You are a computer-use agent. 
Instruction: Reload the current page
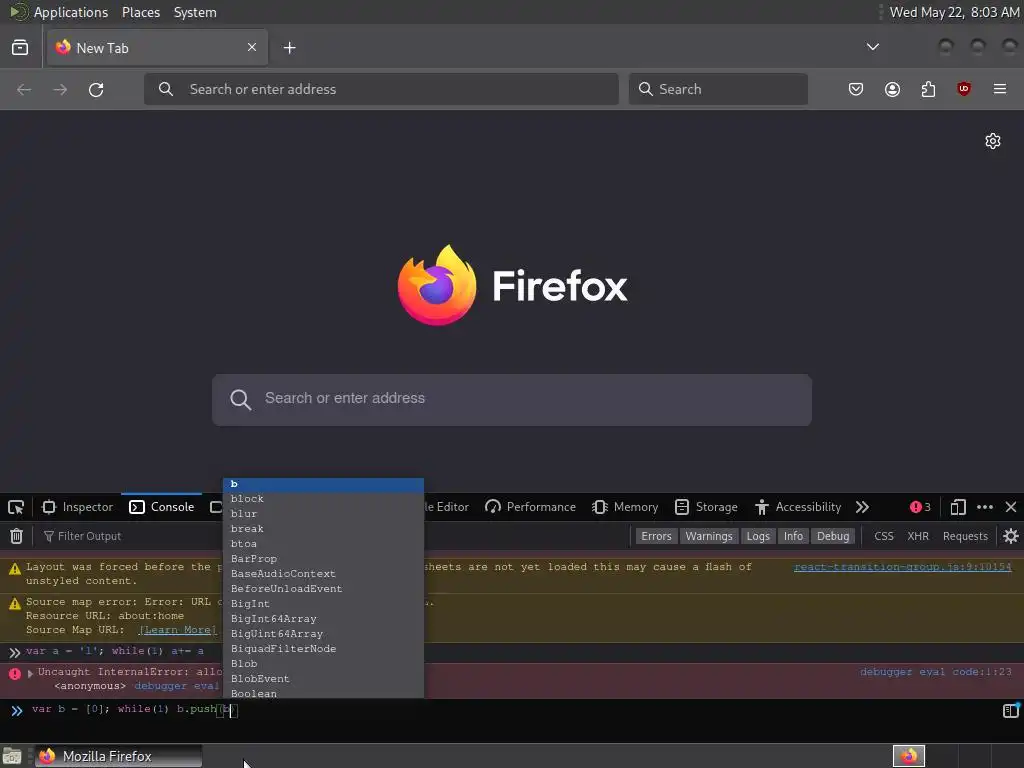click(96, 89)
